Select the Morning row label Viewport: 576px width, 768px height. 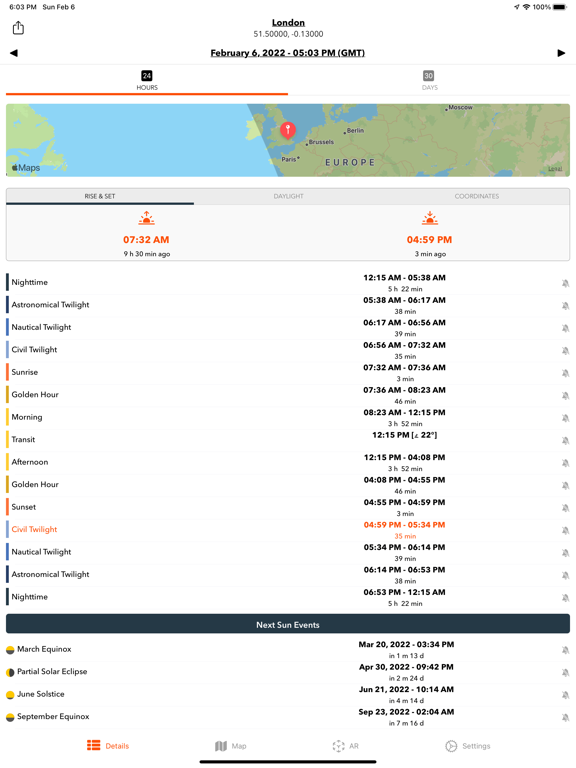[x=27, y=417]
